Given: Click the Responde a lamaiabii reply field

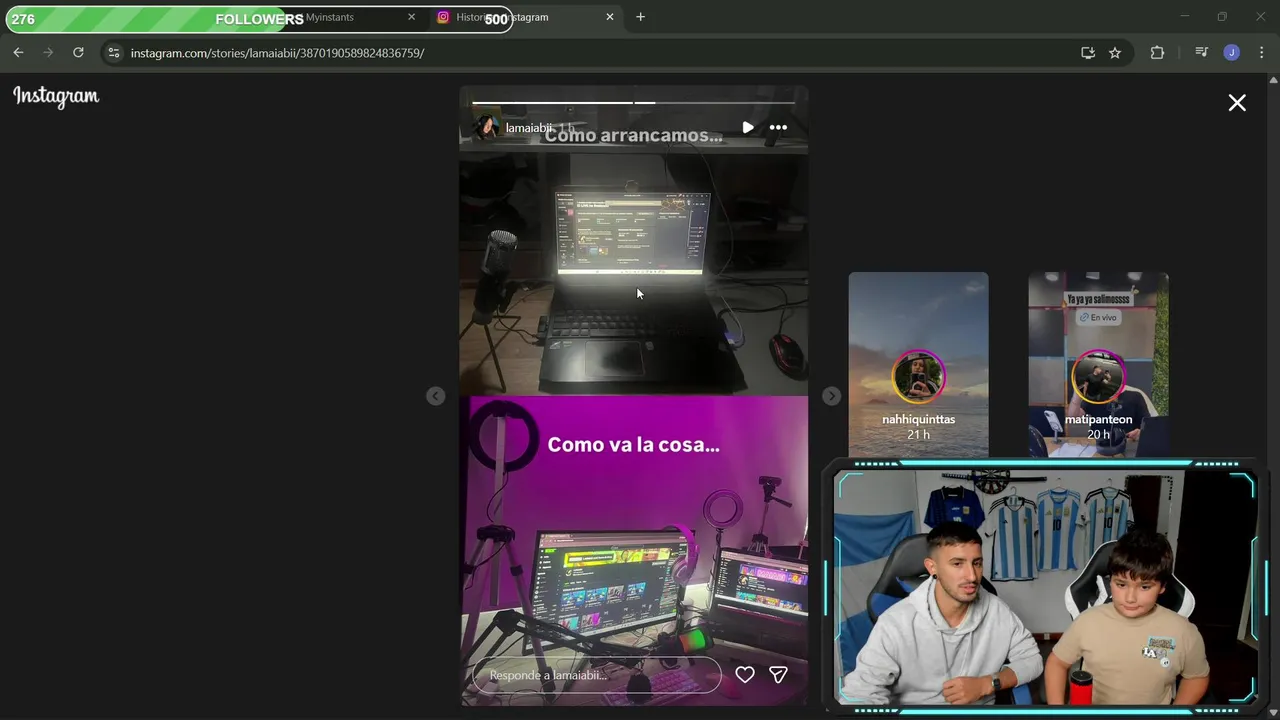Looking at the screenshot, I should (597, 675).
